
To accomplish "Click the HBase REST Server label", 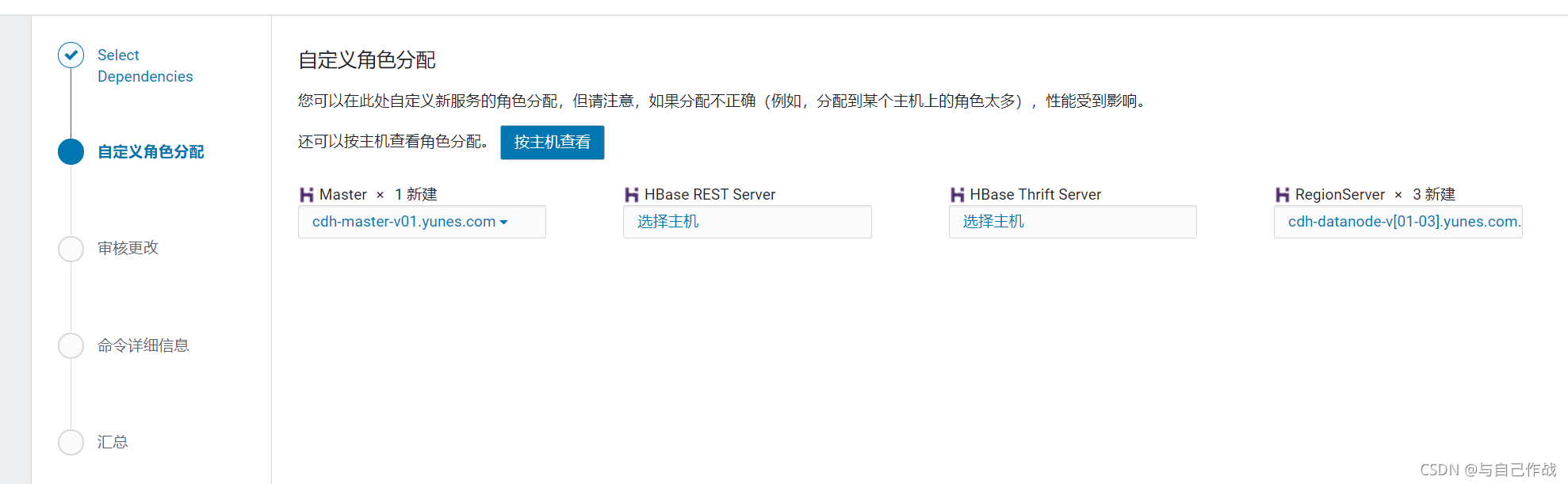I will pyautogui.click(x=709, y=195).
